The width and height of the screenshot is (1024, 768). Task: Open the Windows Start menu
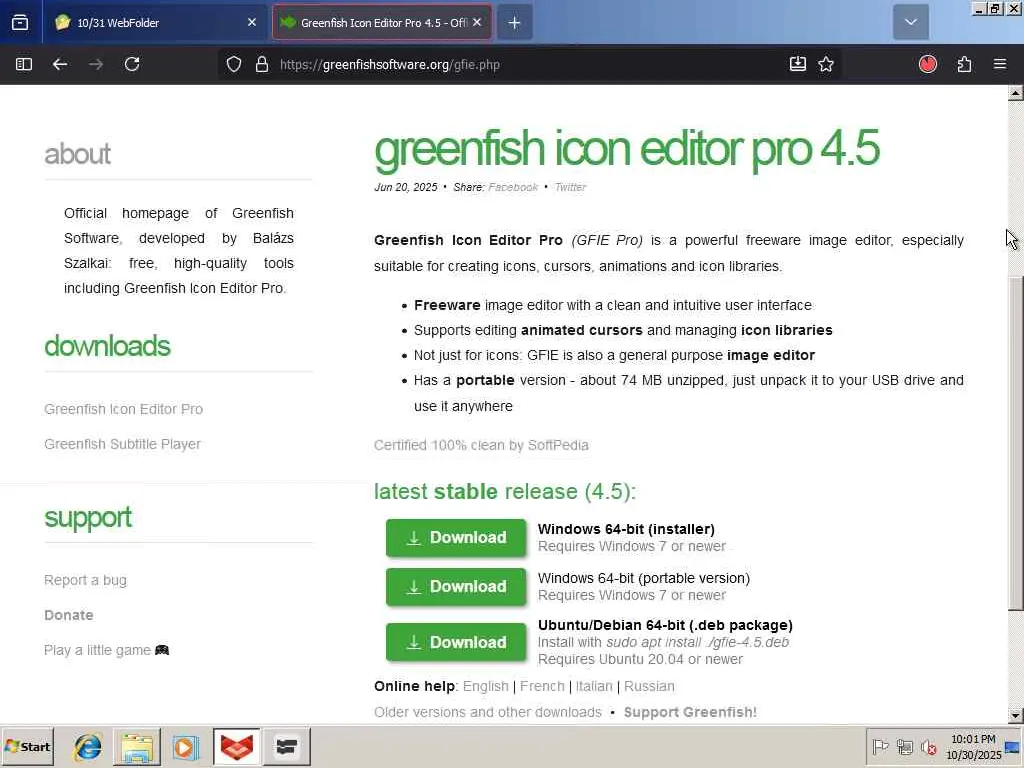point(28,746)
